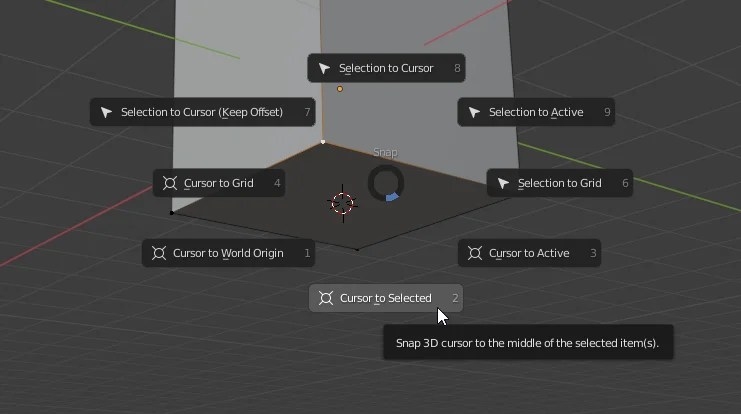Click the crosshair icon on Cursor to Grid
This screenshot has width=741, height=414.
[169, 183]
